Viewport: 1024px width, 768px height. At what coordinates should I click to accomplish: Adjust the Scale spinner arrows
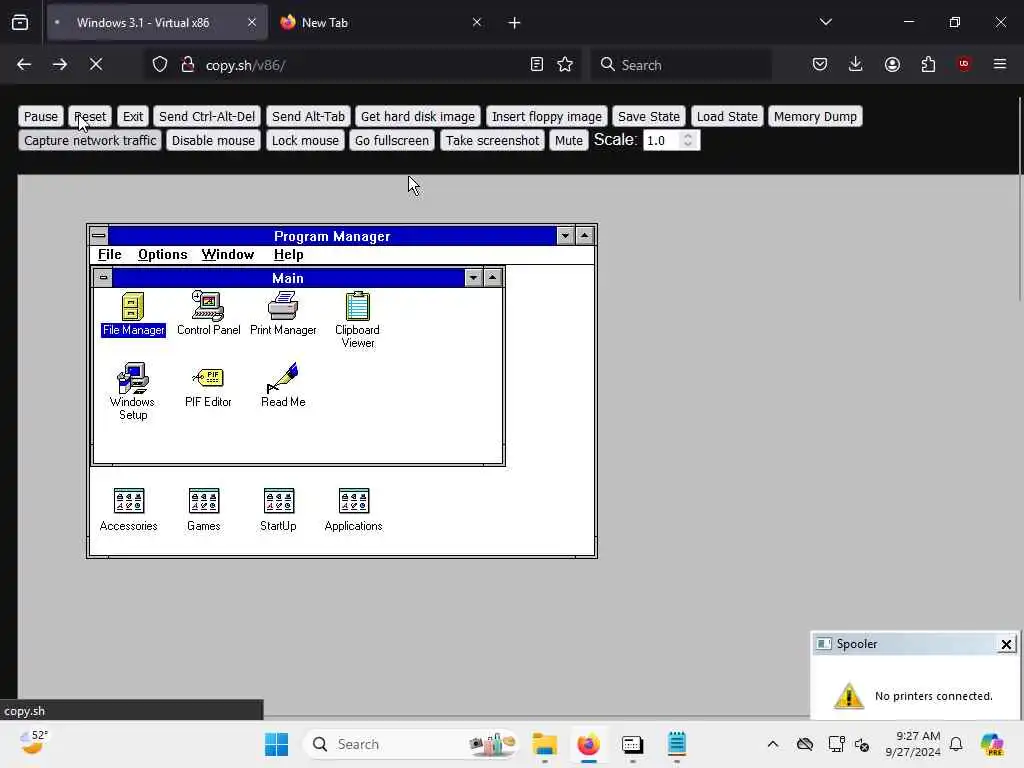click(688, 140)
